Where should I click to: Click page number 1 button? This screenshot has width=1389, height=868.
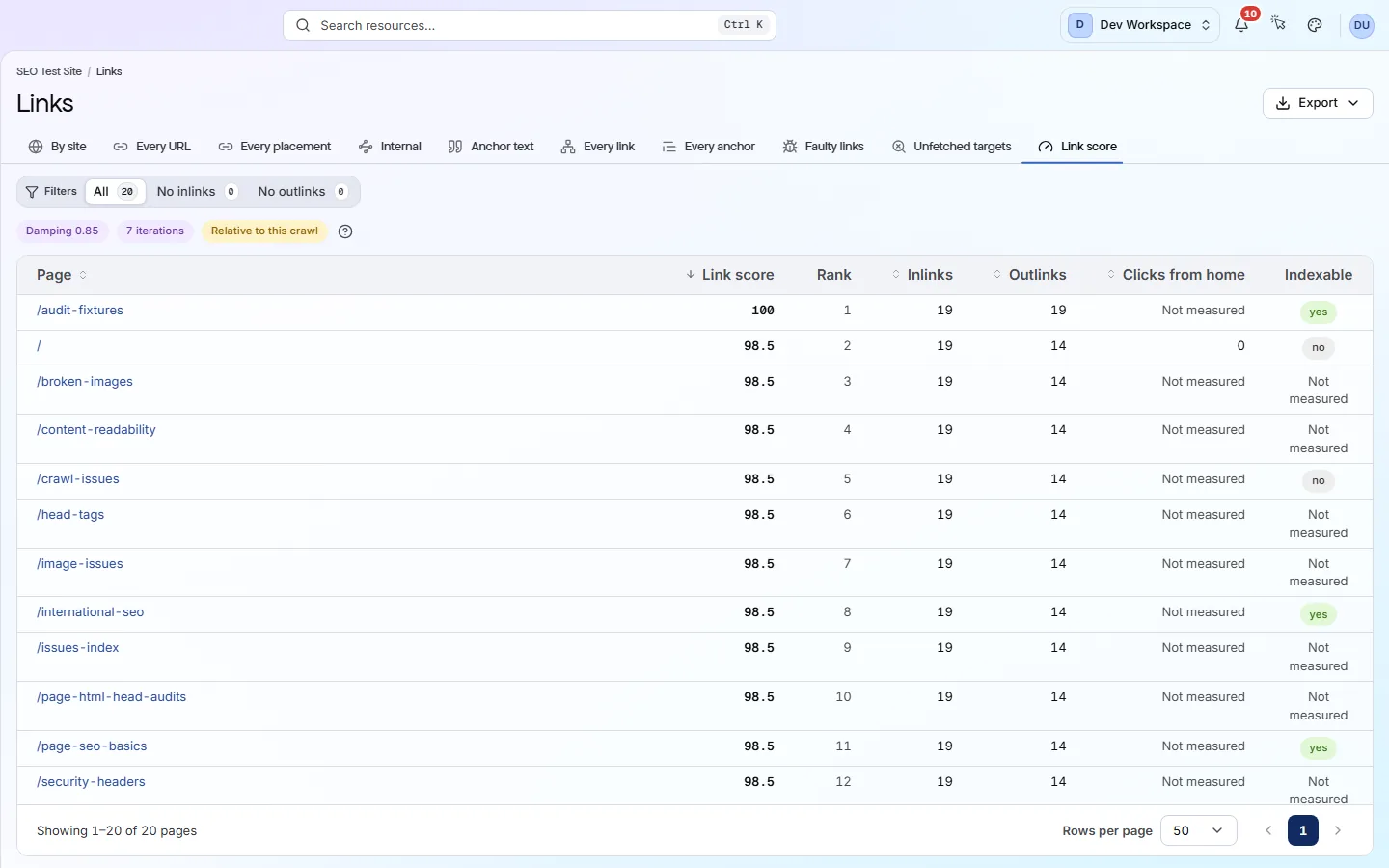(x=1303, y=830)
